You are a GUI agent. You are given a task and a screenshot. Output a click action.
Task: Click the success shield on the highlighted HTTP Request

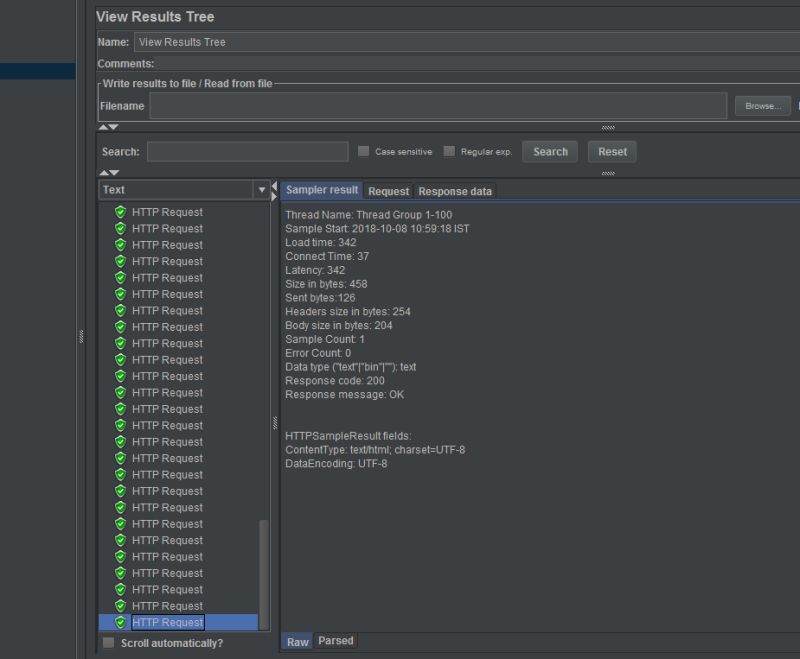119,622
